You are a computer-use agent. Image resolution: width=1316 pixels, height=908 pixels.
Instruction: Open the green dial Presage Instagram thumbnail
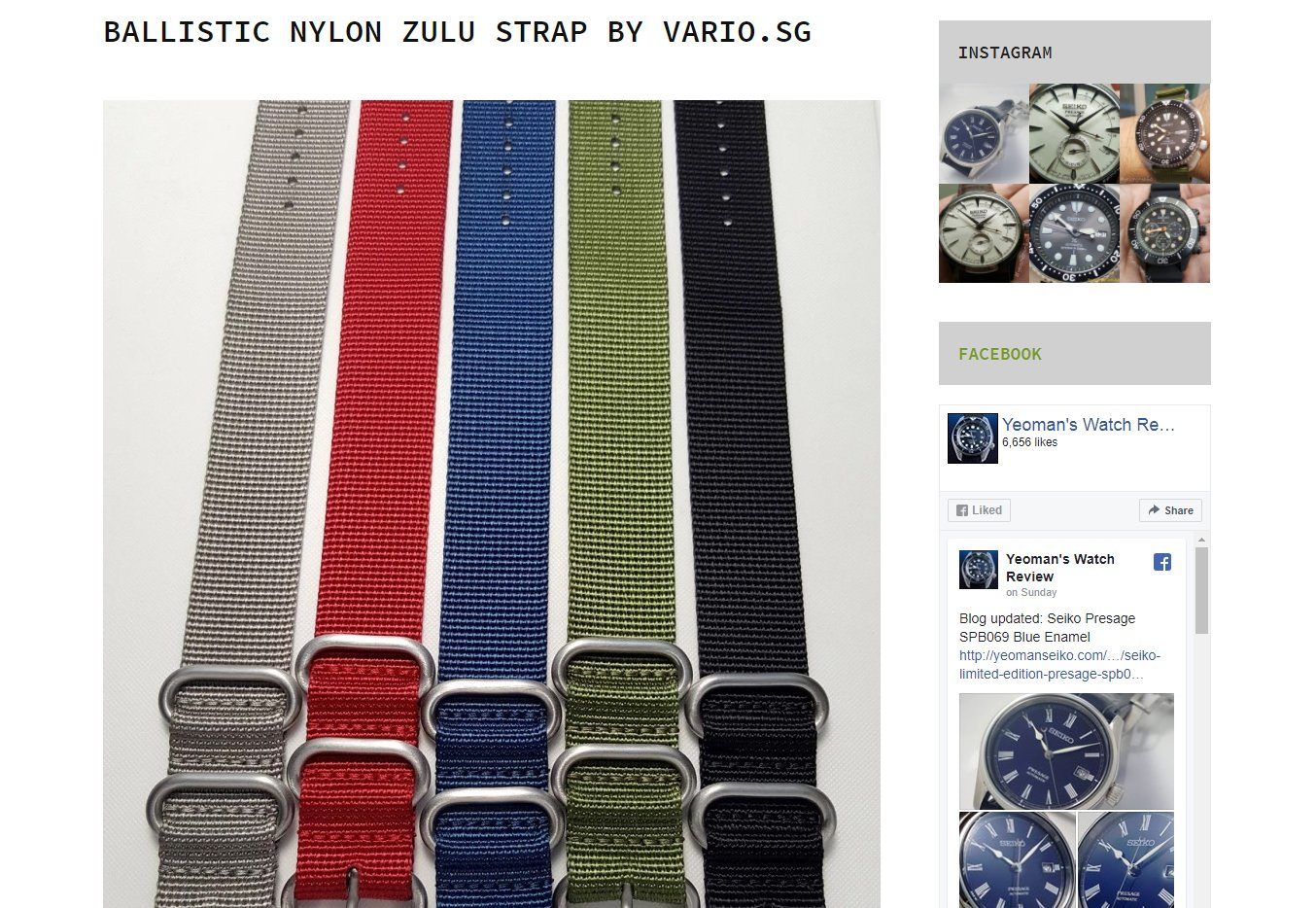point(1074,133)
